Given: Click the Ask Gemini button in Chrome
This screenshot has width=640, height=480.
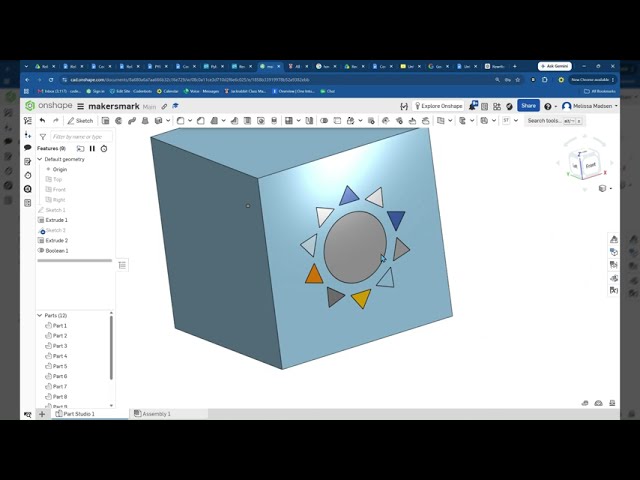Looking at the screenshot, I should tap(554, 66).
